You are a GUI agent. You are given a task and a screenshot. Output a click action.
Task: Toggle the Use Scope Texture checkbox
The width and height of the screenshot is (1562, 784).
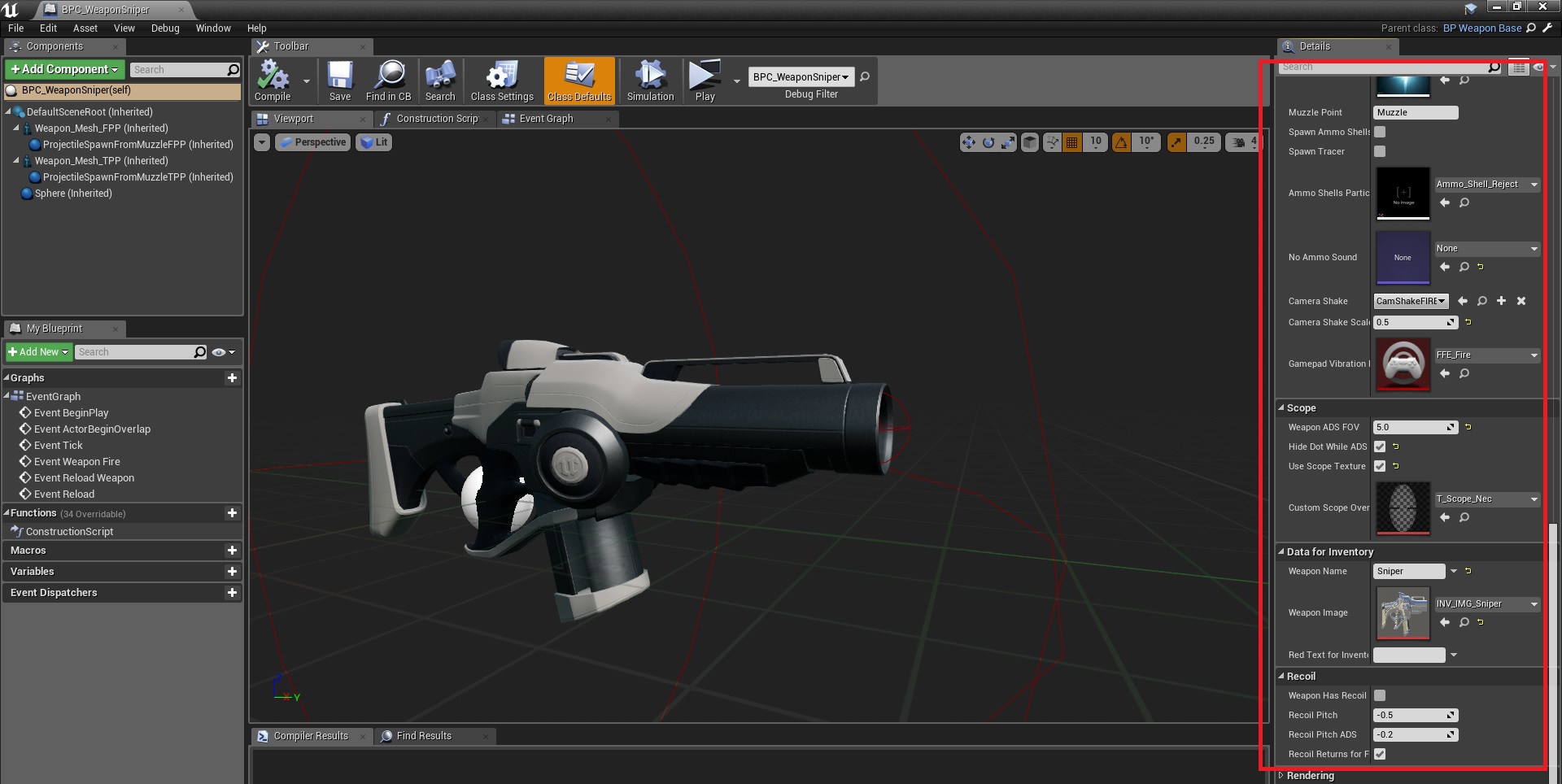point(1380,466)
